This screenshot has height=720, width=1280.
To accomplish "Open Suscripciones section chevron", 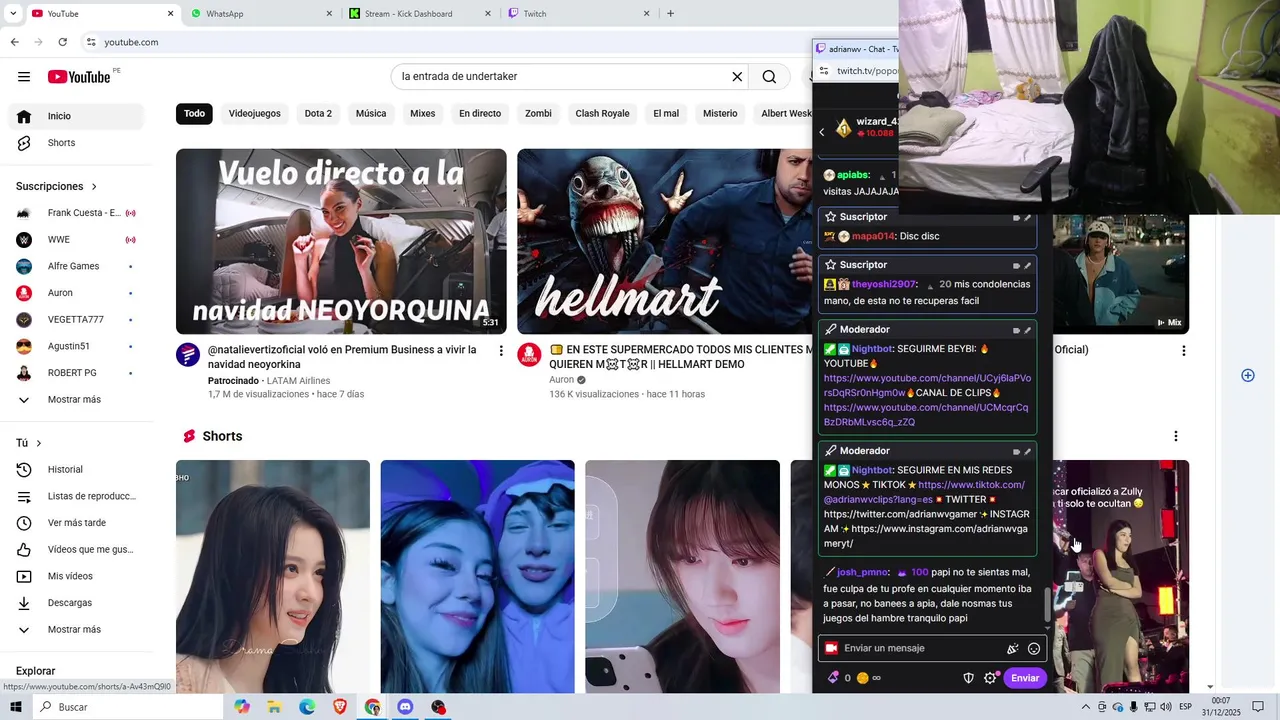I will [x=94, y=187].
